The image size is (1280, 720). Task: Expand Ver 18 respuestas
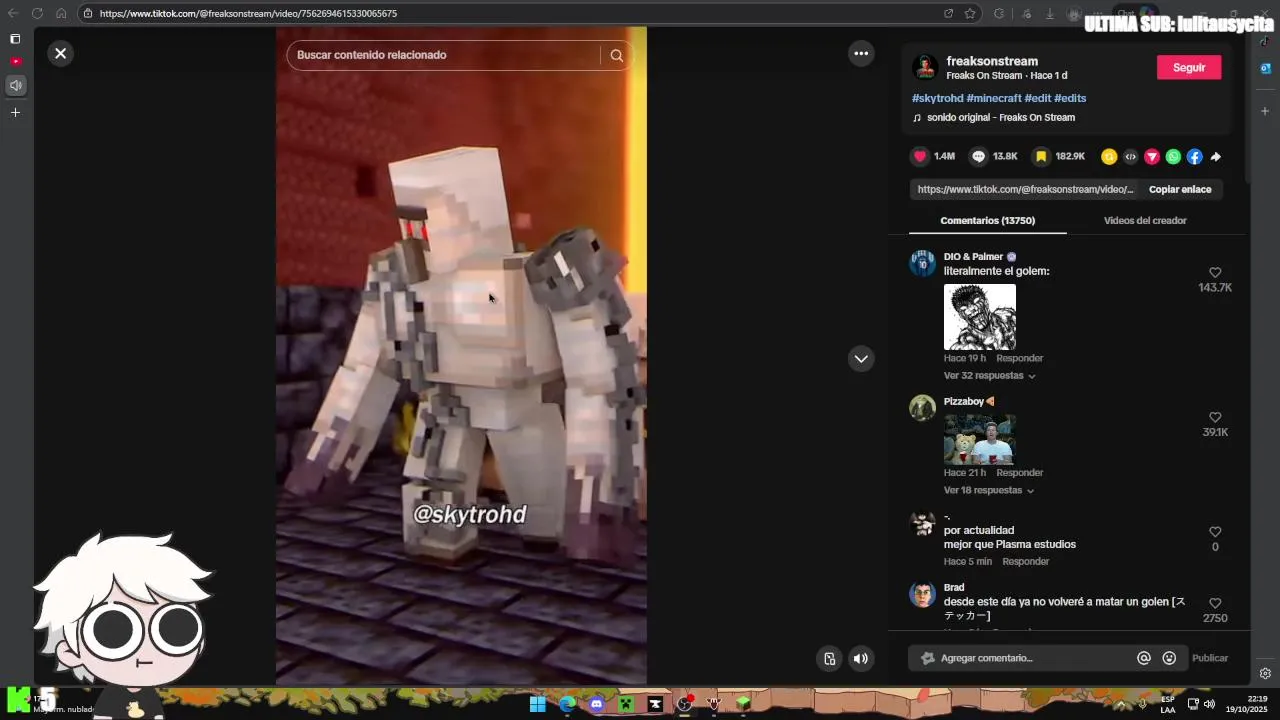[x=988, y=491]
